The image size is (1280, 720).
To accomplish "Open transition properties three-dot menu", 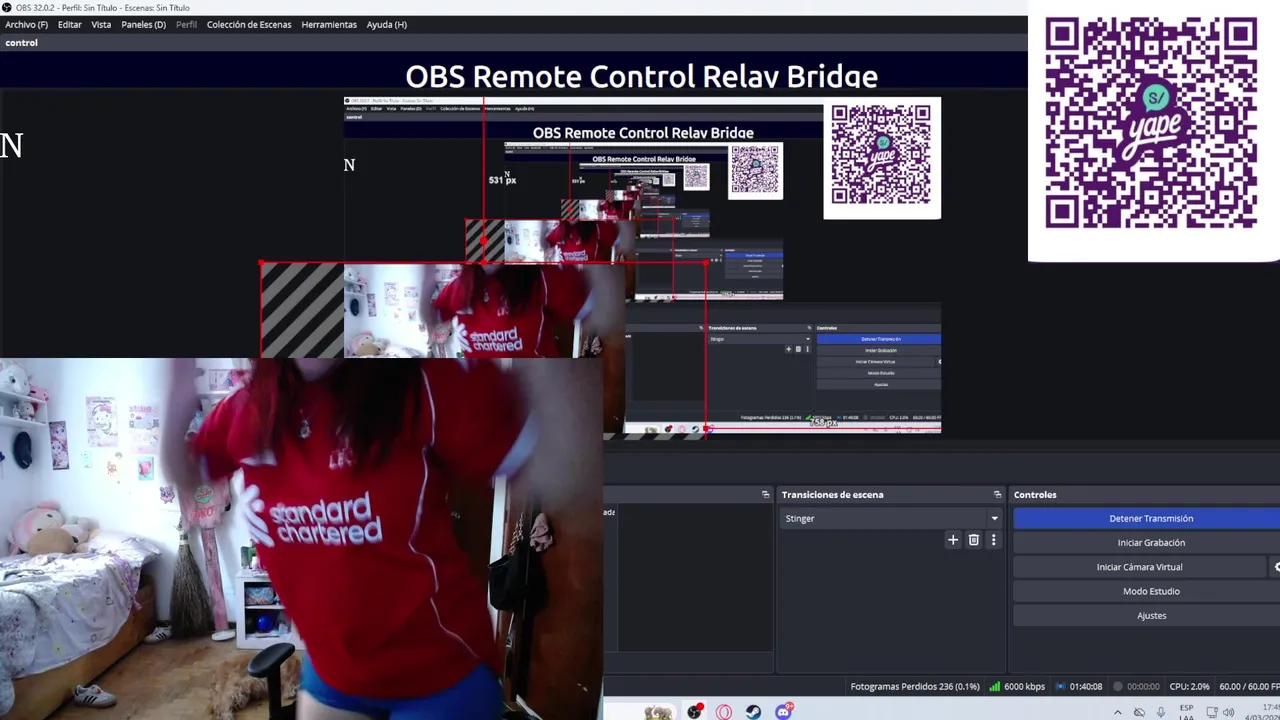I will tap(993, 540).
